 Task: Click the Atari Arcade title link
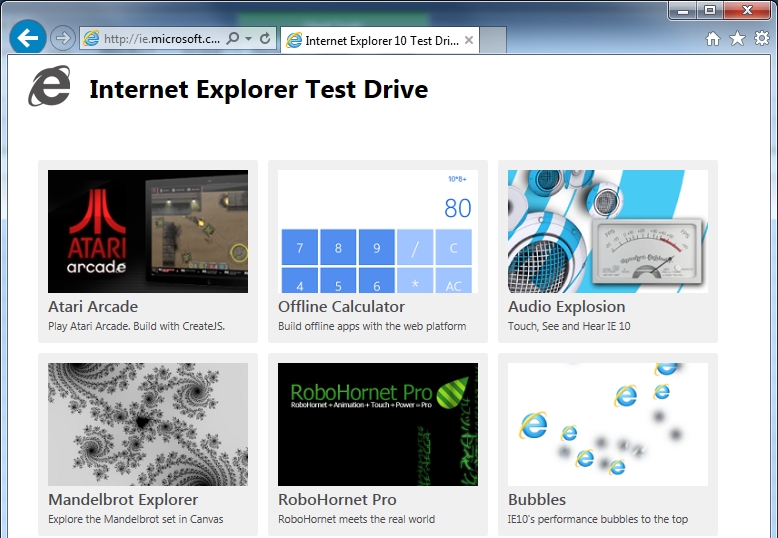[93, 307]
